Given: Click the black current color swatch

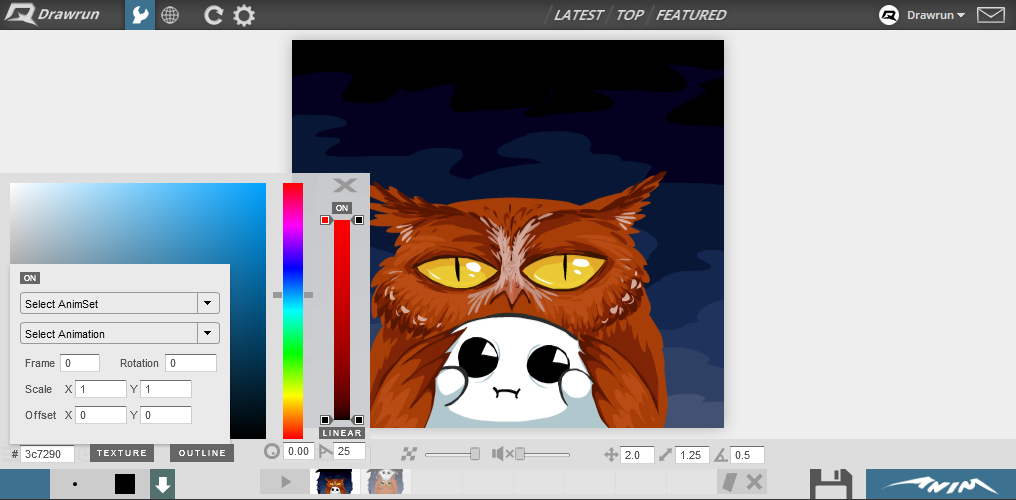Looking at the screenshot, I should (125, 484).
